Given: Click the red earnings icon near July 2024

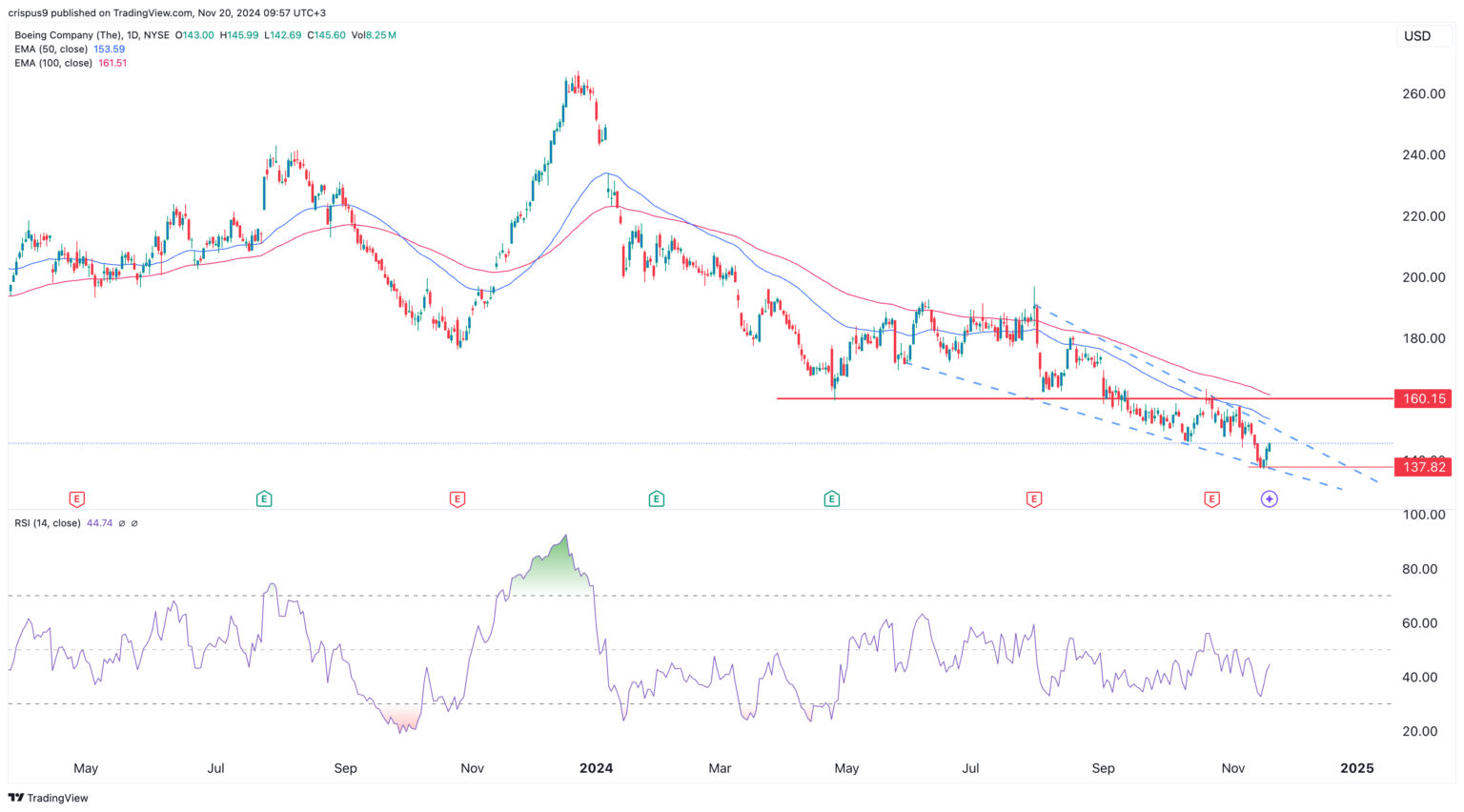Looking at the screenshot, I should click(x=1033, y=498).
